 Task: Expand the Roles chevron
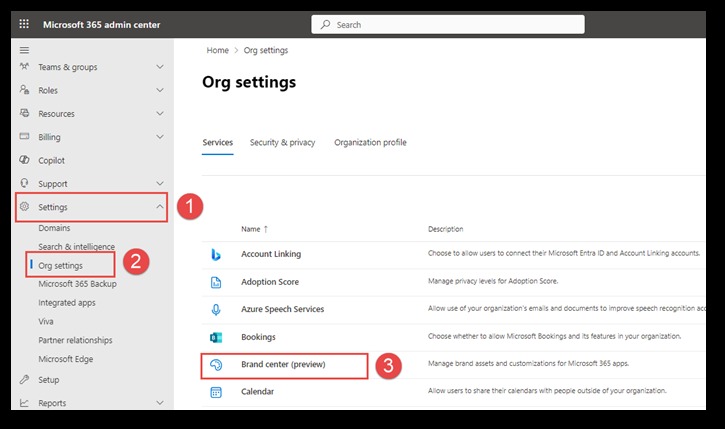(x=160, y=90)
